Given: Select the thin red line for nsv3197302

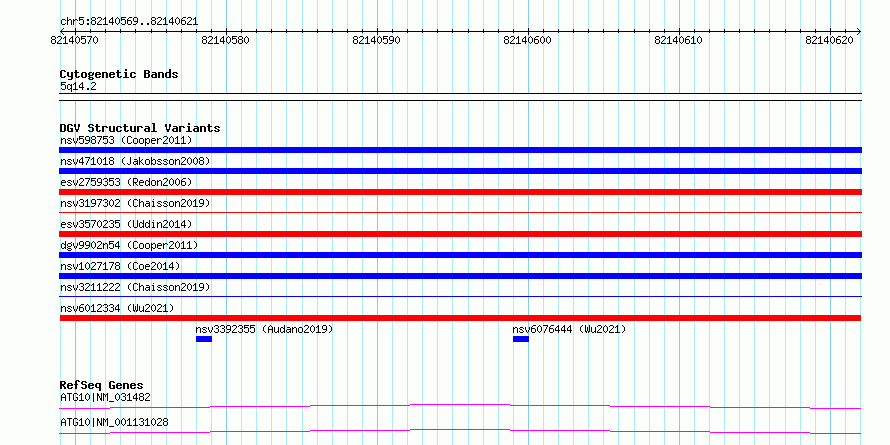Looking at the screenshot, I should tap(460, 212).
